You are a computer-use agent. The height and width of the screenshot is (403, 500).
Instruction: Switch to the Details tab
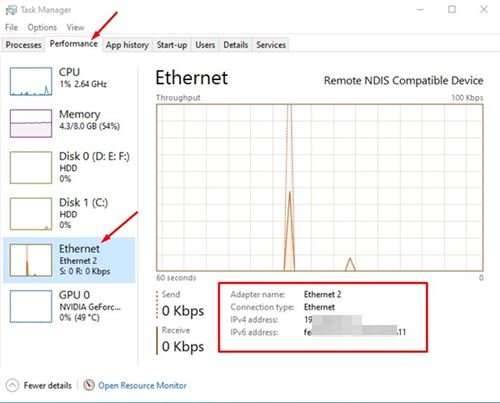click(236, 45)
